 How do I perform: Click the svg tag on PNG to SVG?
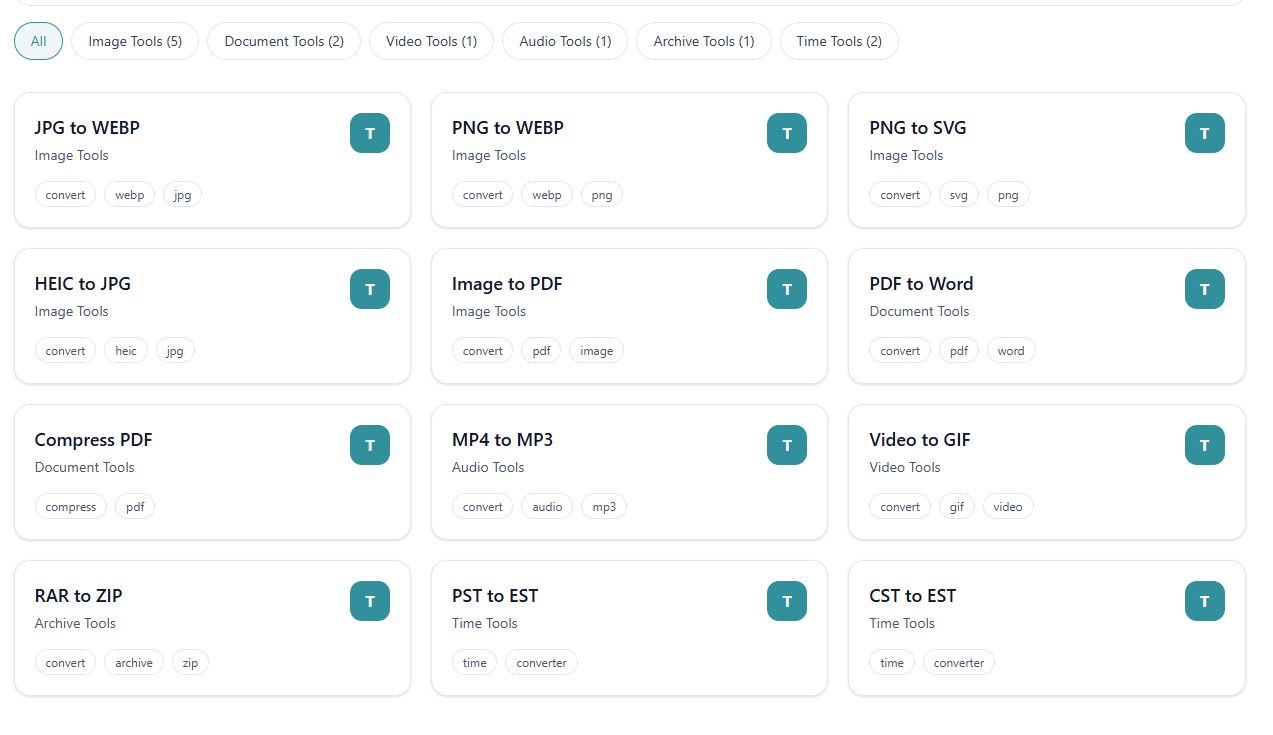tap(958, 194)
